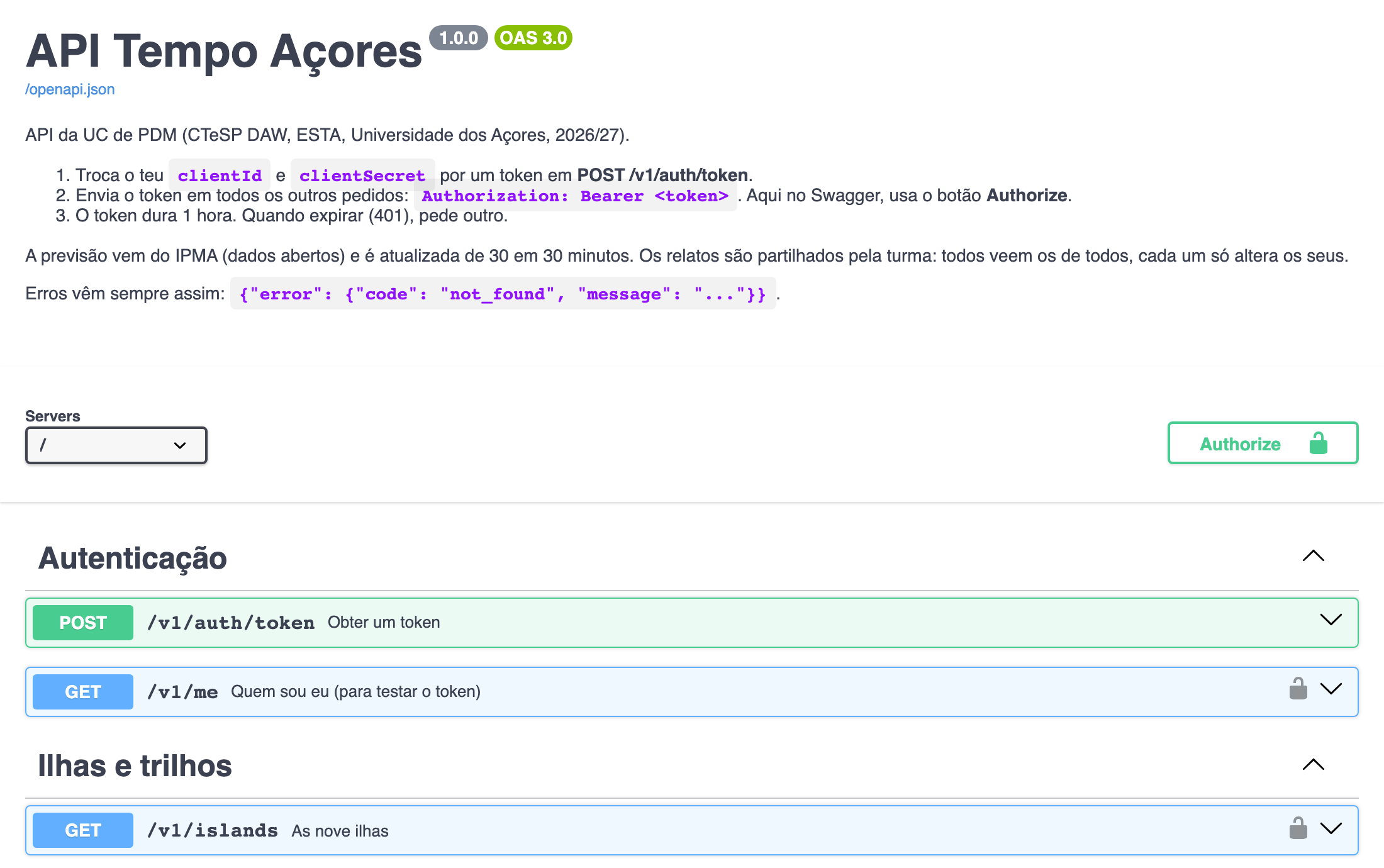This screenshot has width=1384, height=868.
Task: Click the lock icon on /v1/islands row
Action: [x=1298, y=828]
